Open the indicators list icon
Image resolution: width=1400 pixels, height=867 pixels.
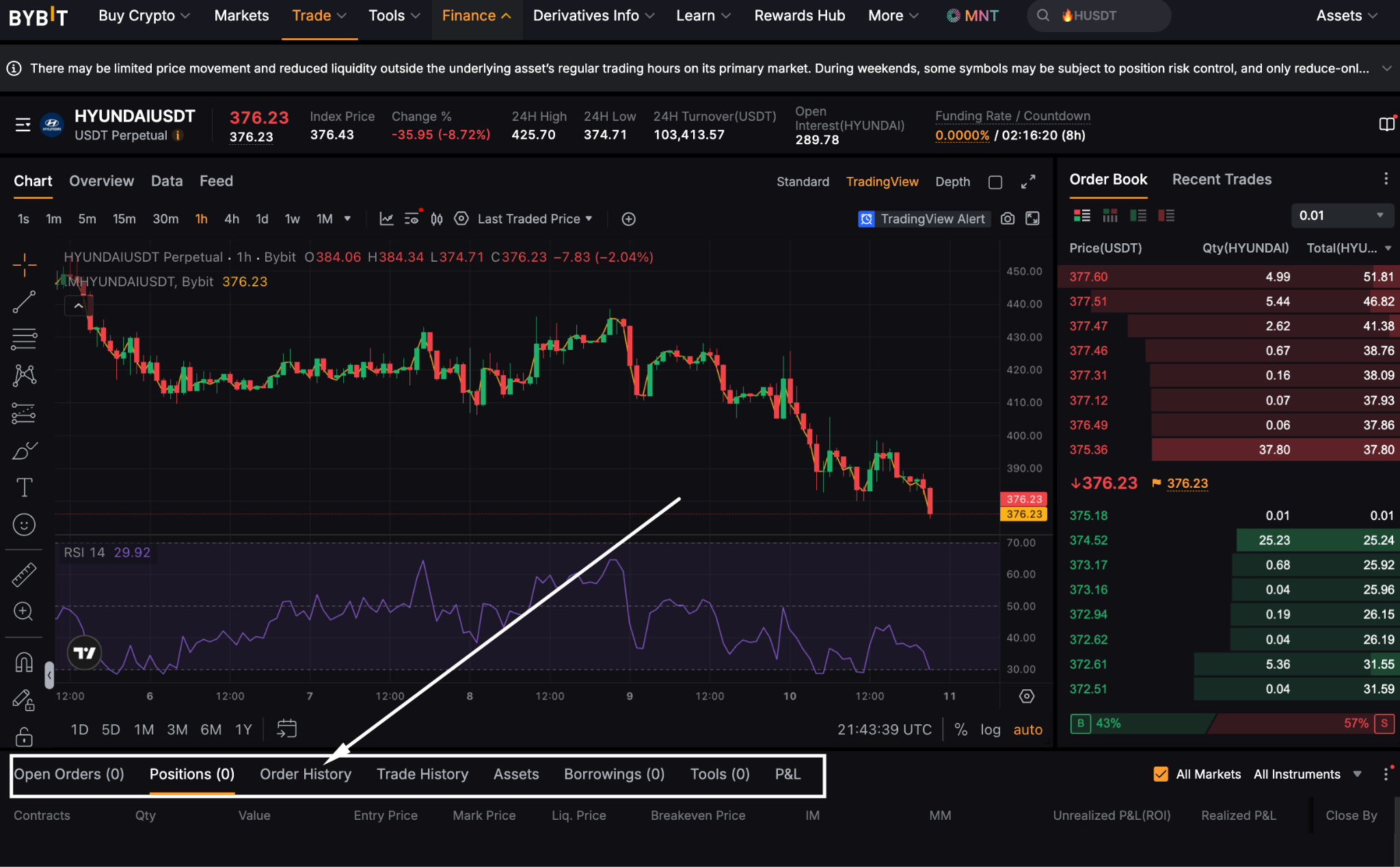point(387,219)
